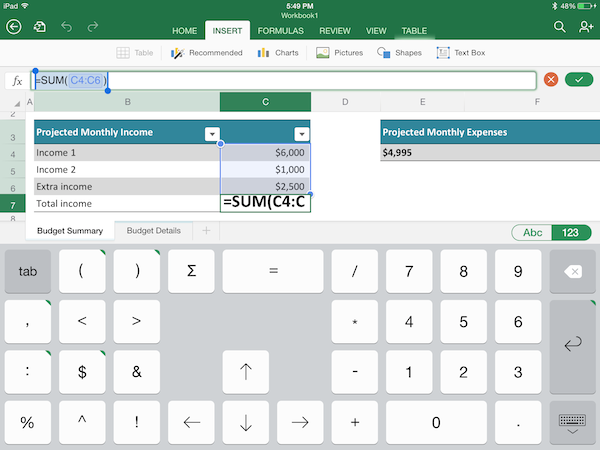The height and width of the screenshot is (450, 600).
Task: Hide keyboard with keyboard icon
Action: click(572, 422)
